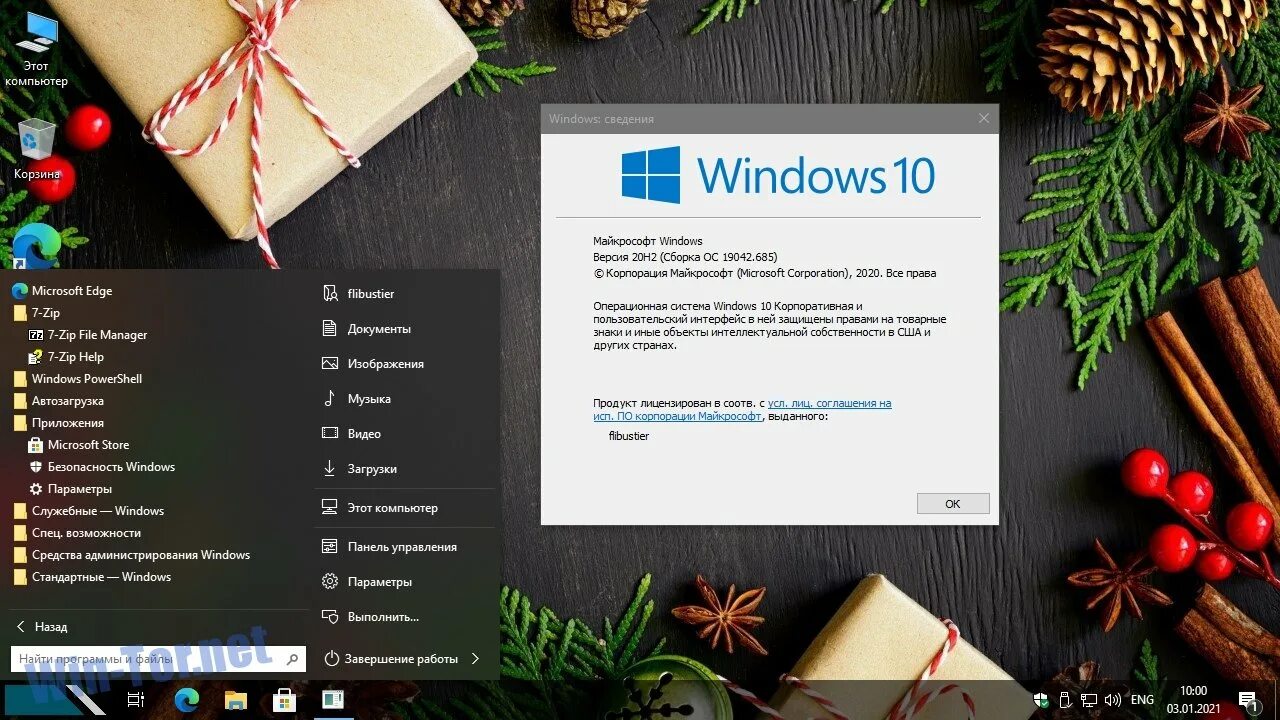1280x720 pixels.
Task: Open the clock and calendar flyout
Action: [x=1193, y=700]
